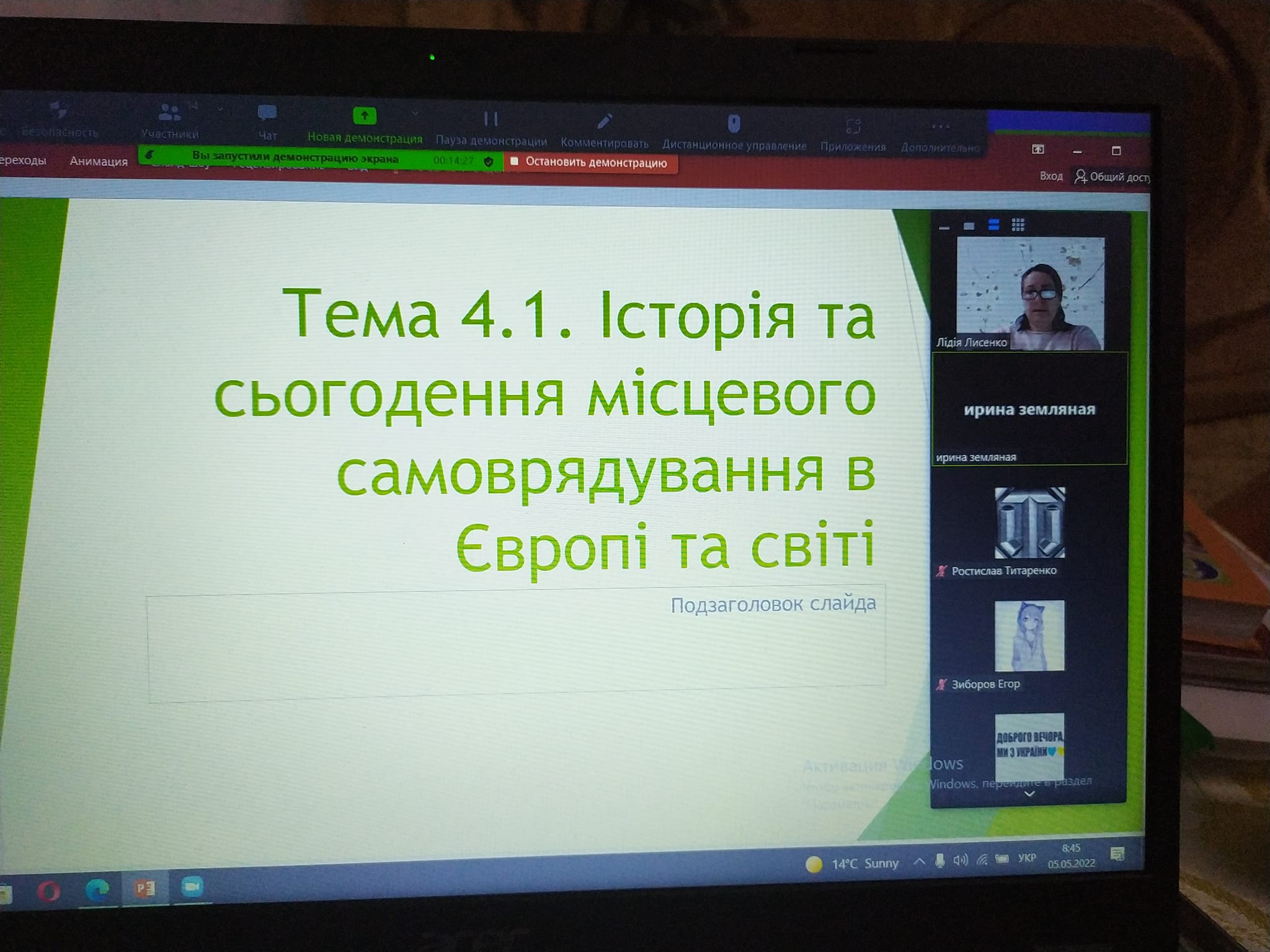Open Opera browser from the taskbar
Screen dimensions: 1270x952
coord(48,891)
